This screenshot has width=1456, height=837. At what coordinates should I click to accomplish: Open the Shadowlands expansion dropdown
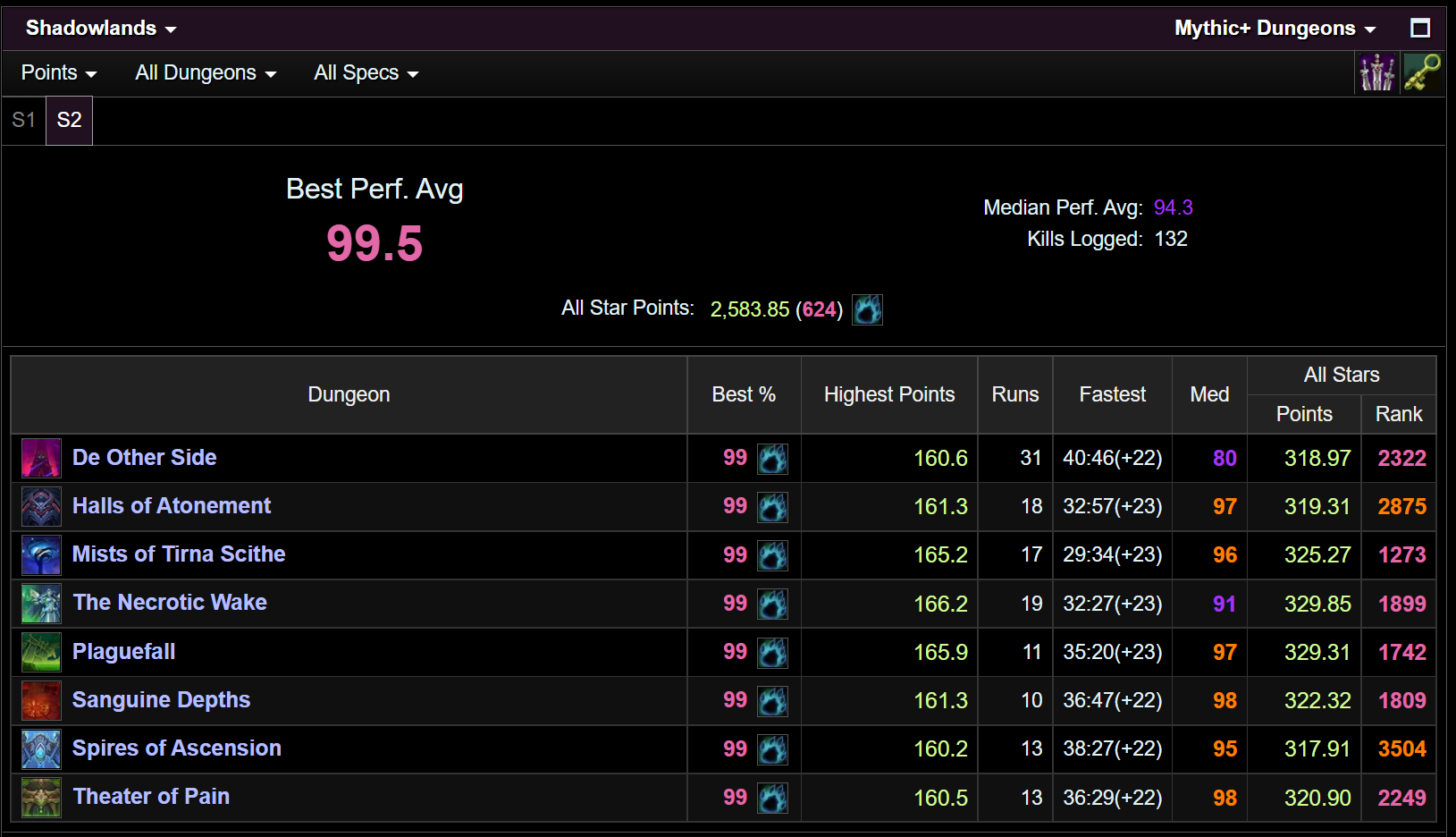click(101, 29)
